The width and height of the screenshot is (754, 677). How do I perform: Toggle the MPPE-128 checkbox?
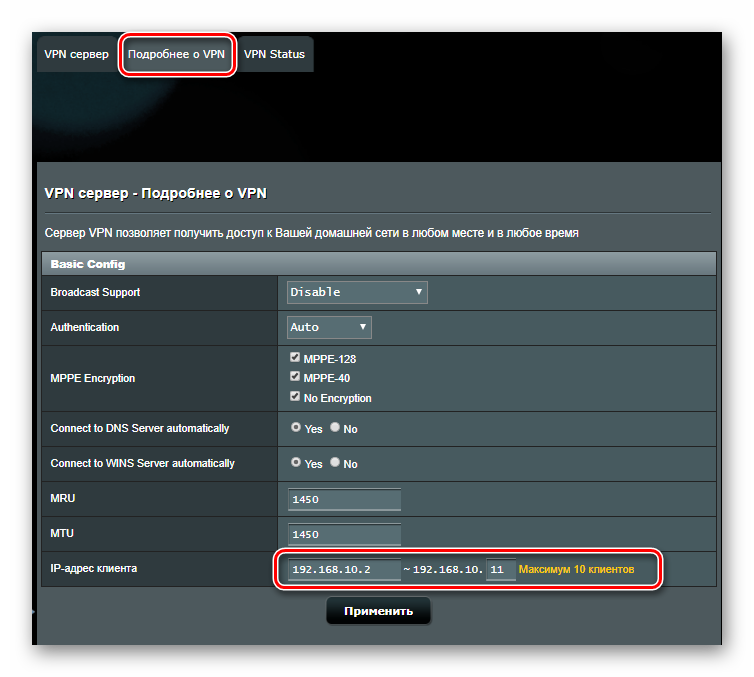(295, 357)
